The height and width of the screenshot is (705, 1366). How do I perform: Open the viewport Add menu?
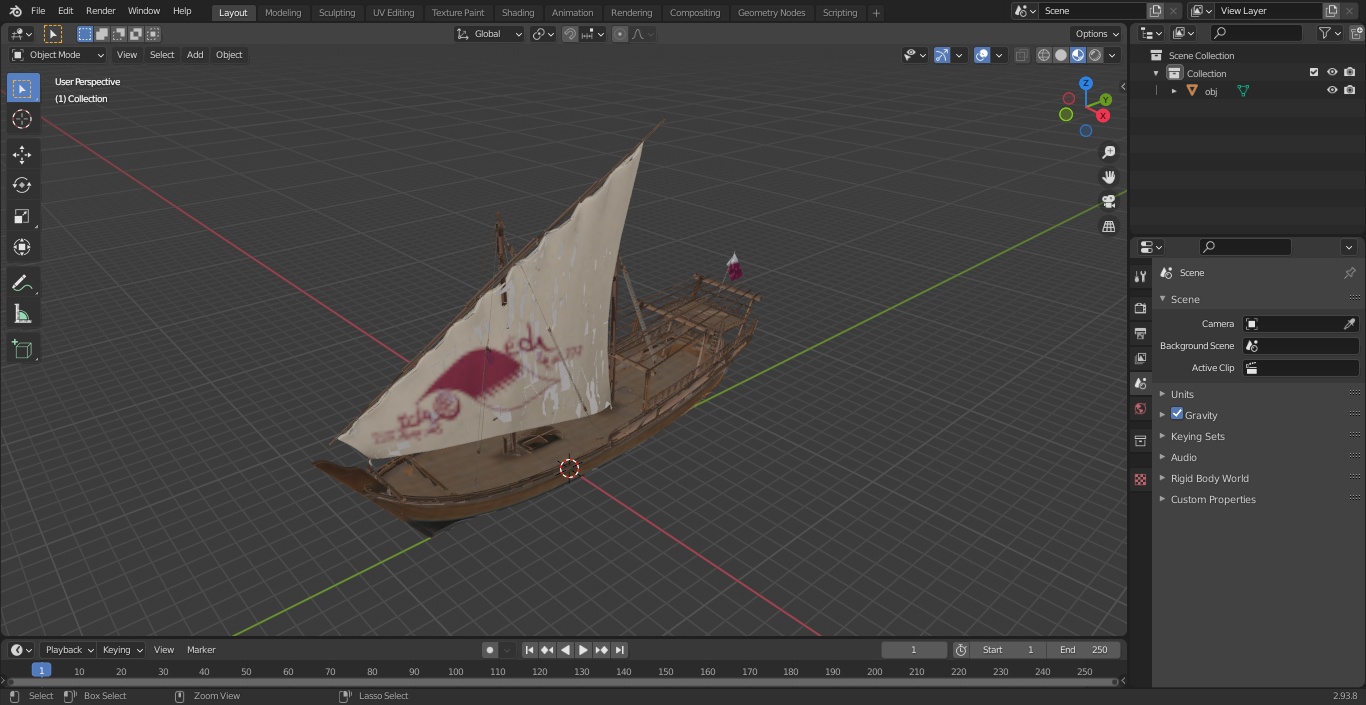pos(195,55)
